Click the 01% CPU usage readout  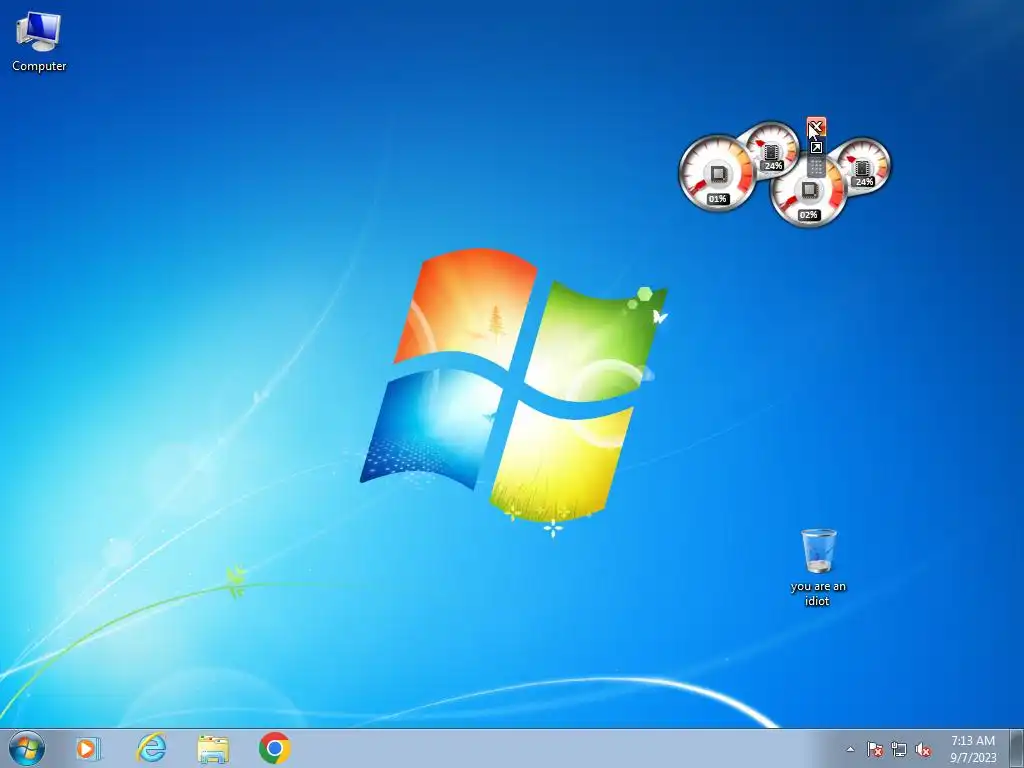click(x=717, y=199)
